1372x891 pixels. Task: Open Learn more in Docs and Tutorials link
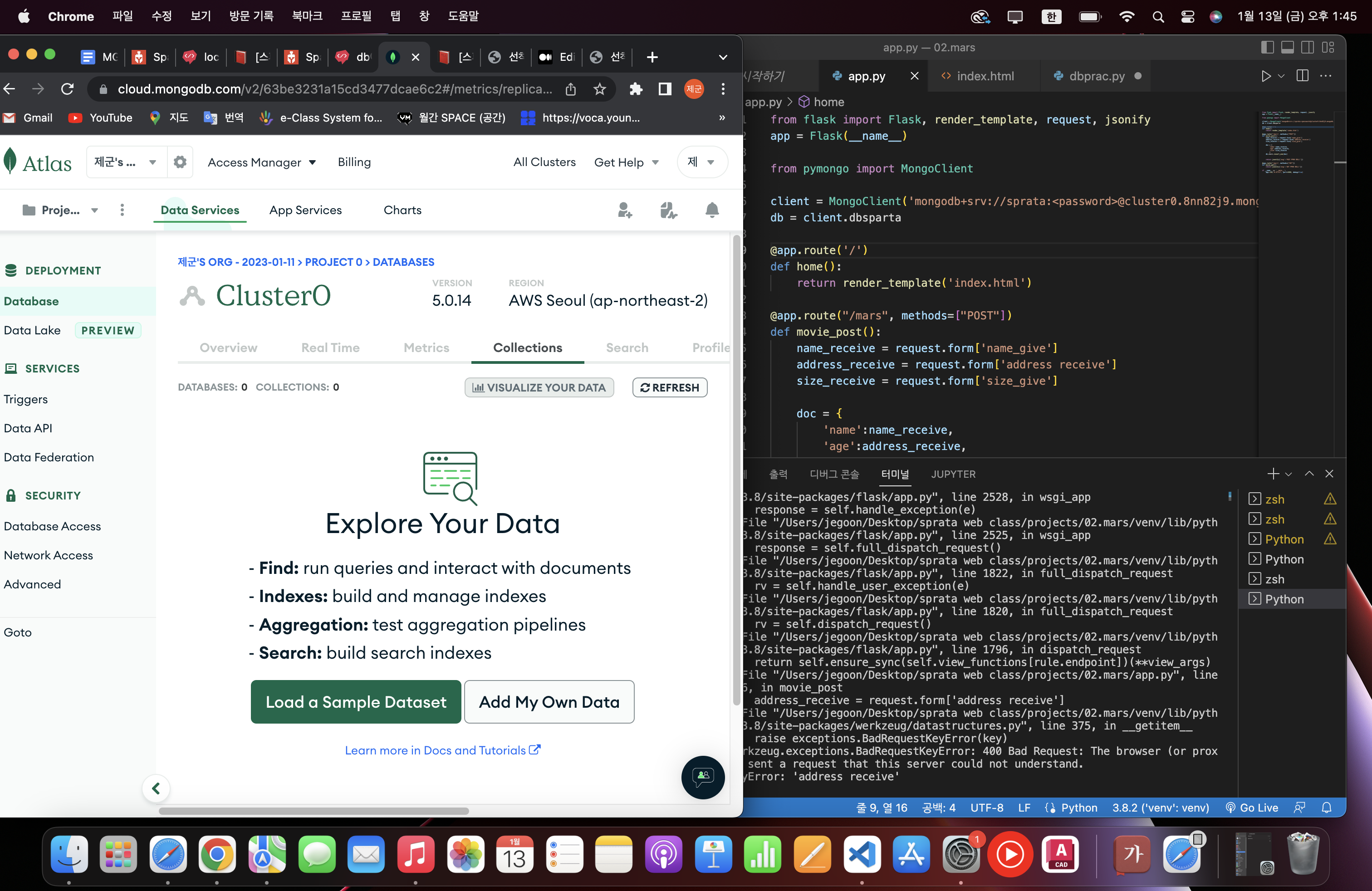tap(442, 750)
